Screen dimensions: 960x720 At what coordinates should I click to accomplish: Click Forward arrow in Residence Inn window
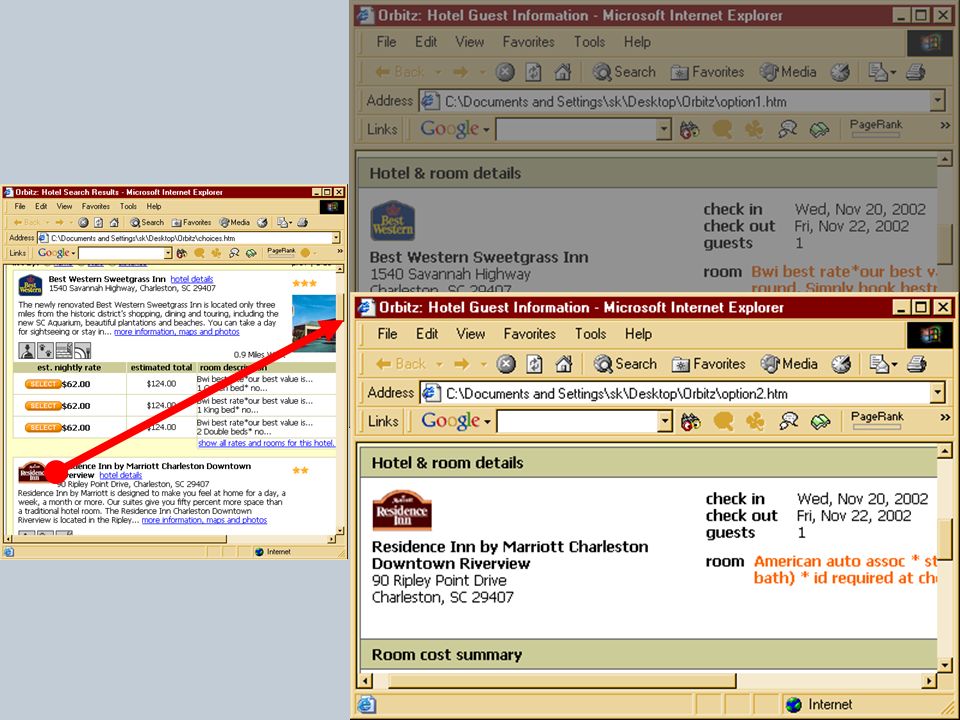[x=462, y=364]
